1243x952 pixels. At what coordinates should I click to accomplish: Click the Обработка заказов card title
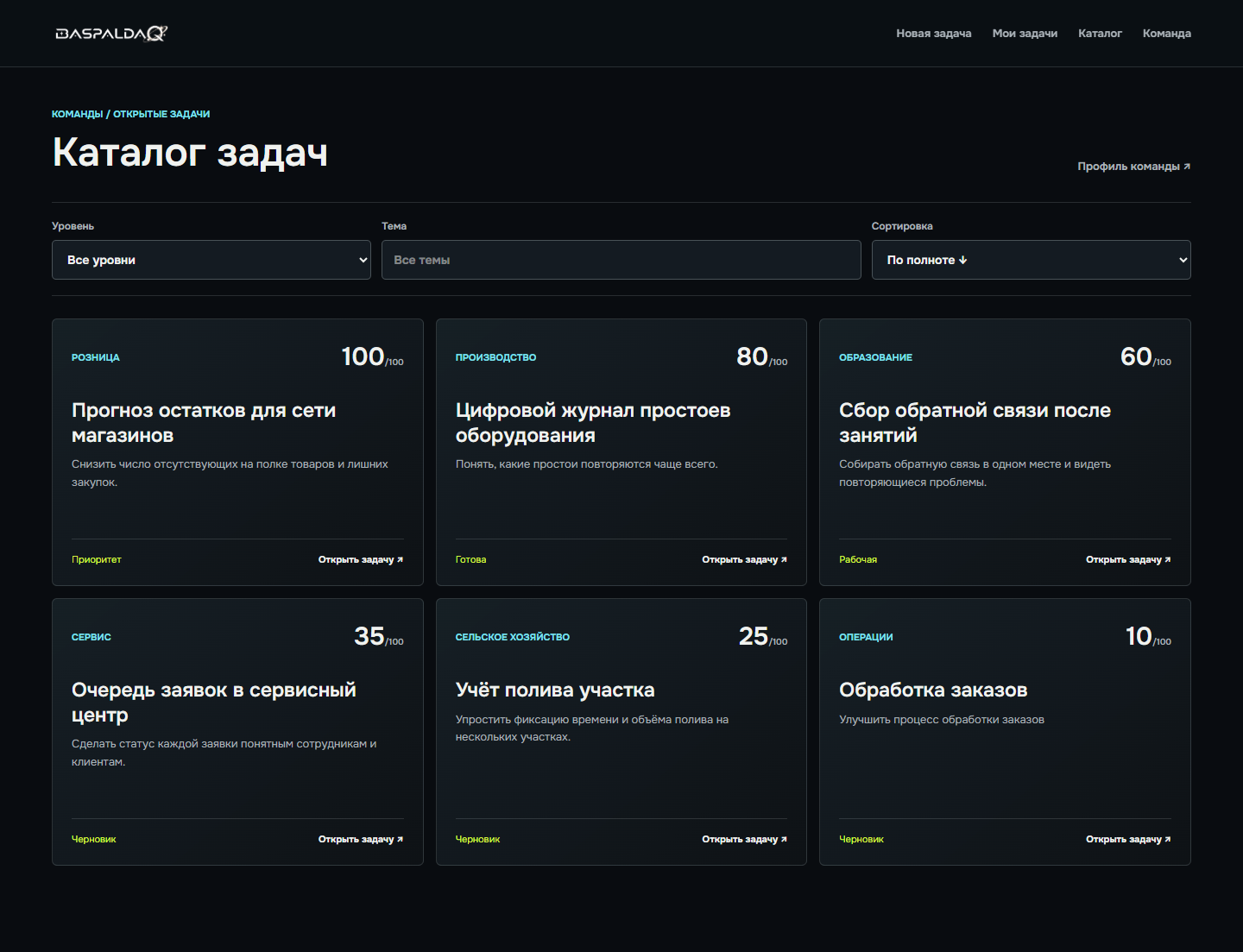coord(933,690)
